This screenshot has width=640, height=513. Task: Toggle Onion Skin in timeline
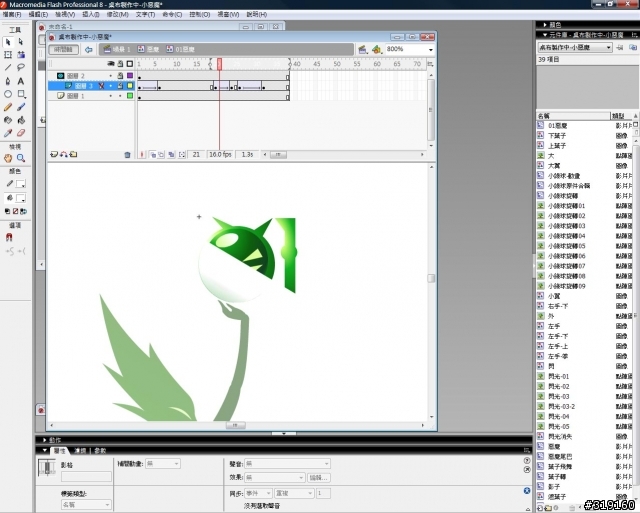pos(152,155)
